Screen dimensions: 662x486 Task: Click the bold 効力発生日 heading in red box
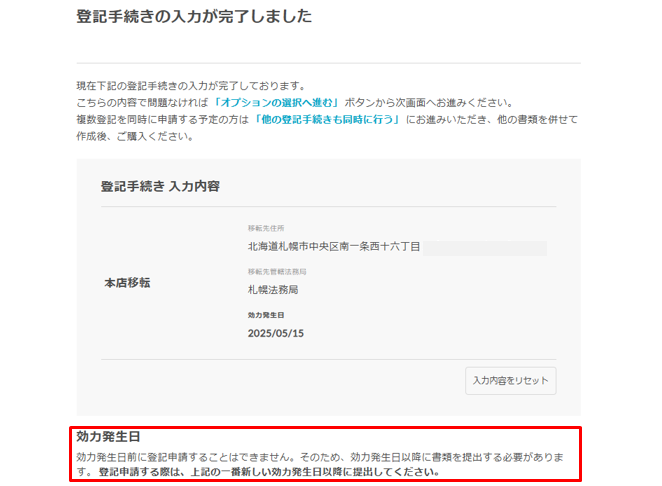tap(108, 437)
